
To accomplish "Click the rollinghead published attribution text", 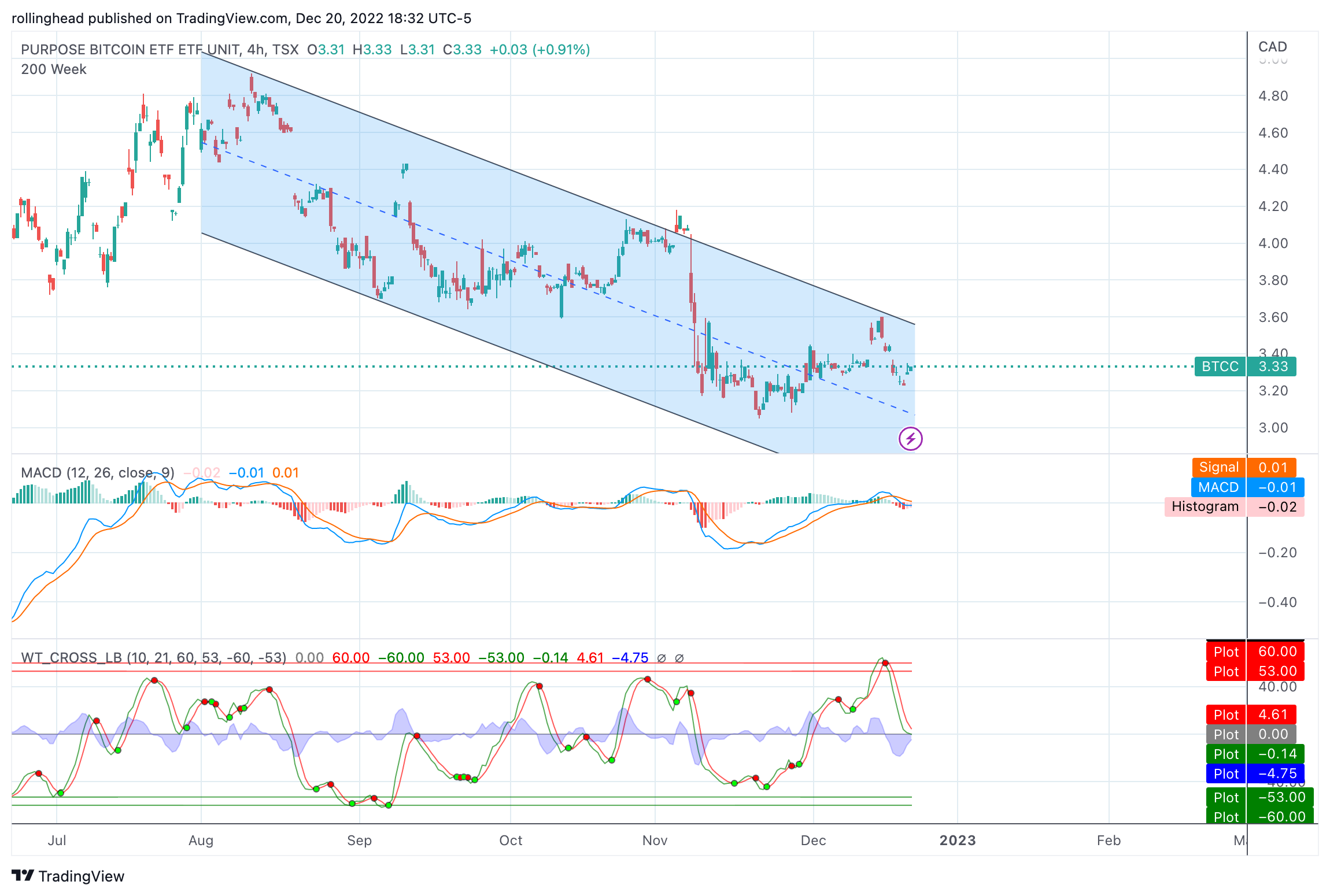I will 241,18.
